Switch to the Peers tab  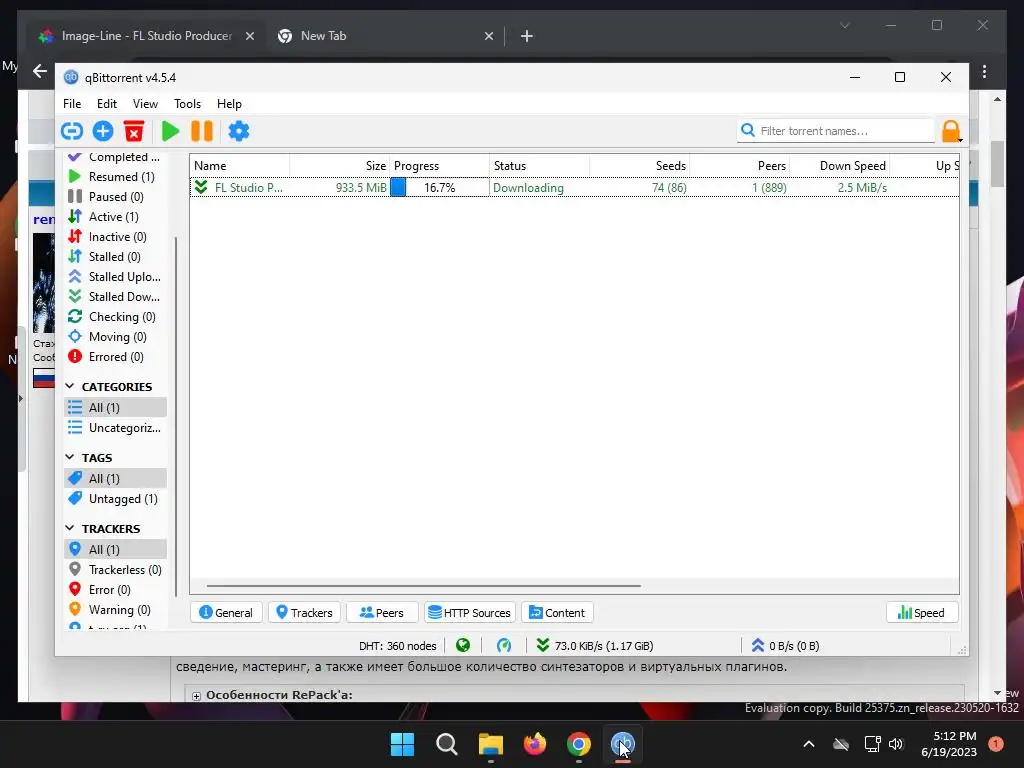pyautogui.click(x=382, y=613)
